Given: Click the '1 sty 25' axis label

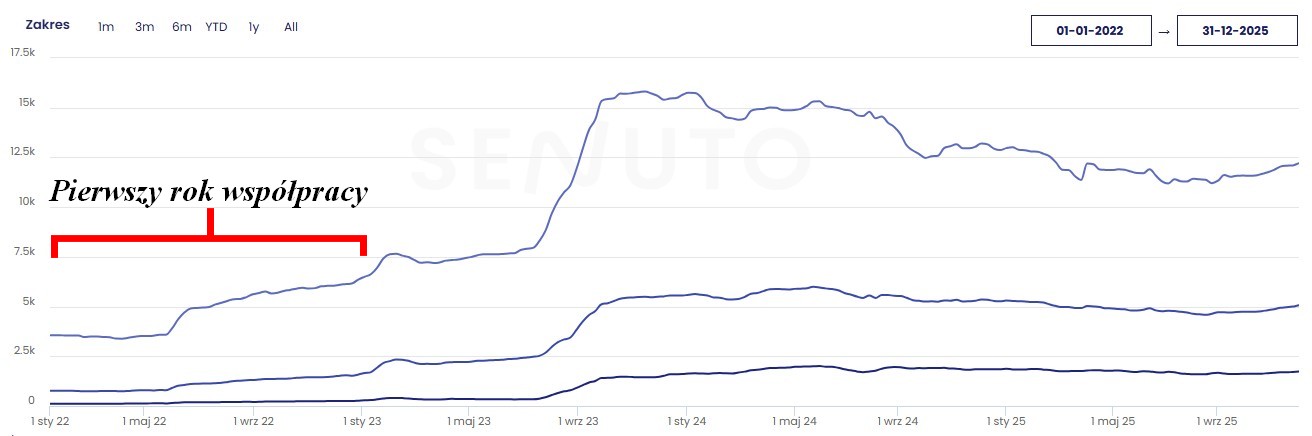Looking at the screenshot, I should coord(1006,421).
